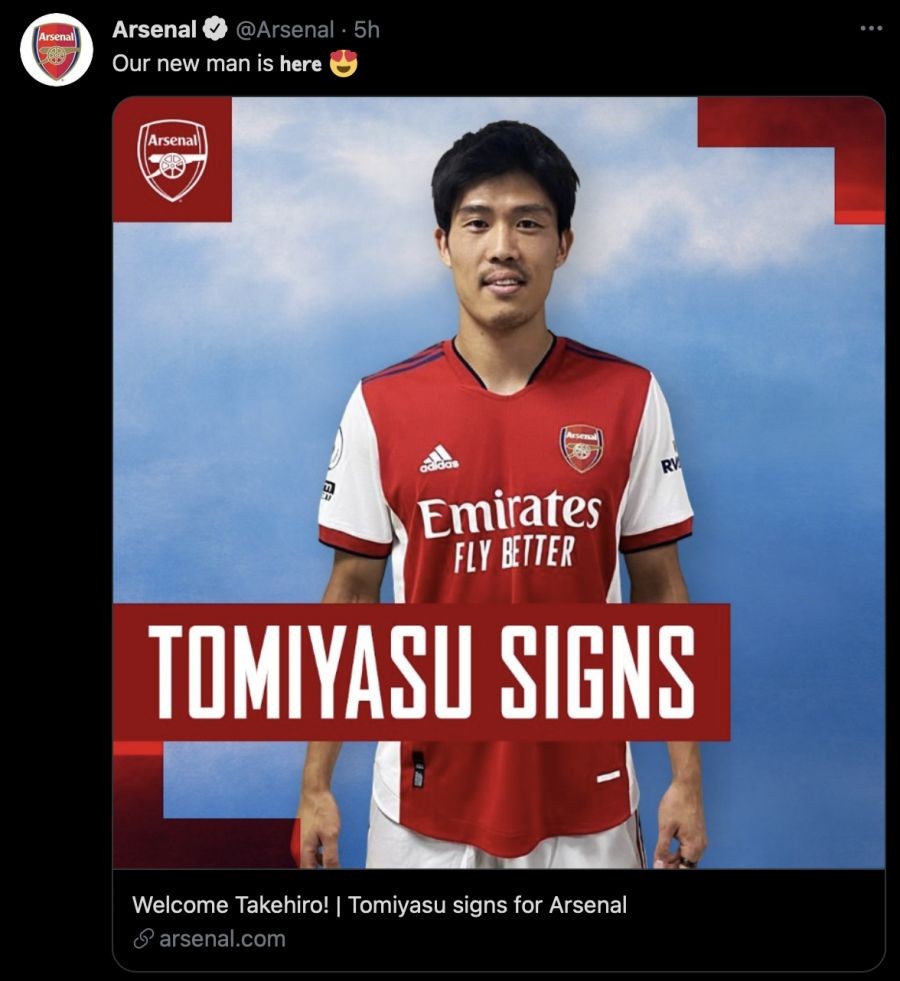Click the tweet text 'Our new man is here'
This screenshot has width=900, height=981.
(216, 64)
